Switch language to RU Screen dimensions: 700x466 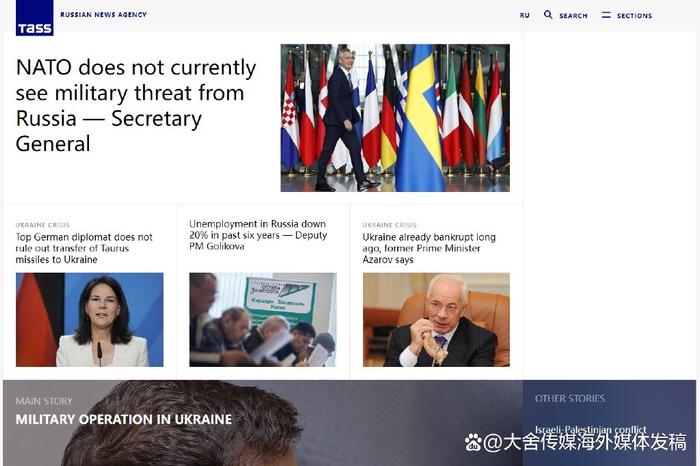pyautogui.click(x=525, y=15)
